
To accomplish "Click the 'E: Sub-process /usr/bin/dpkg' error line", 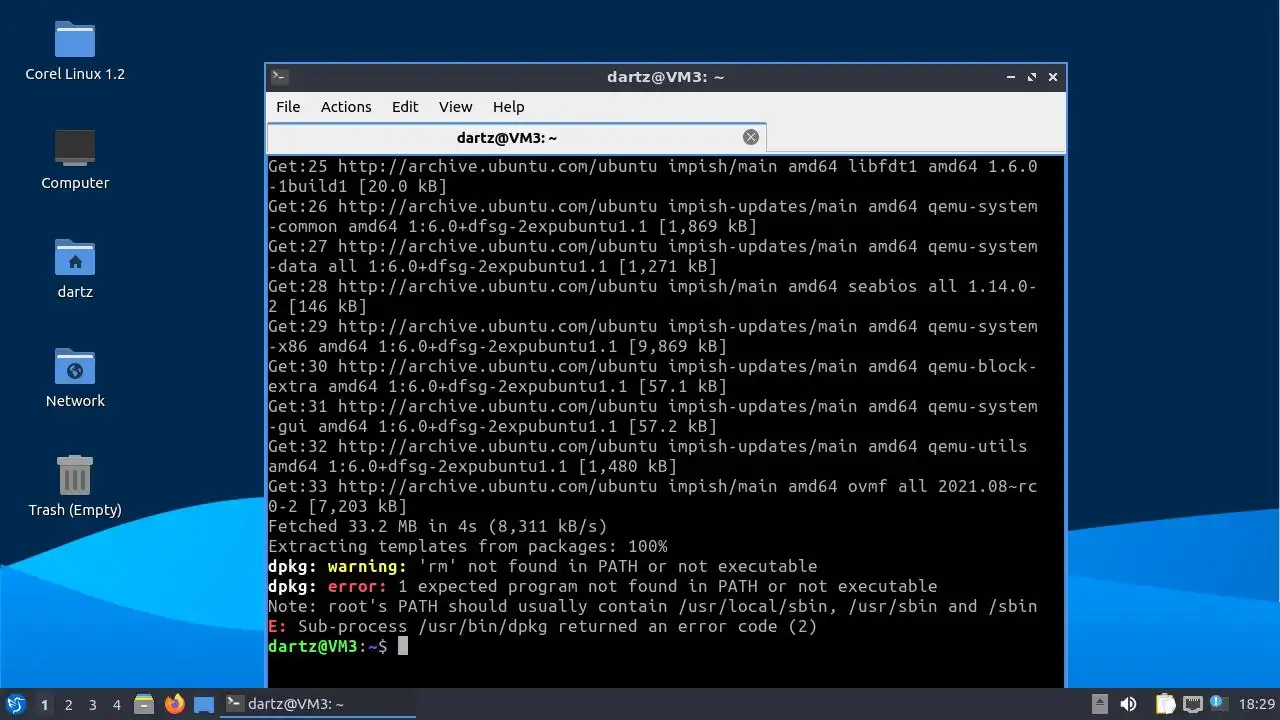I will pos(543,626).
